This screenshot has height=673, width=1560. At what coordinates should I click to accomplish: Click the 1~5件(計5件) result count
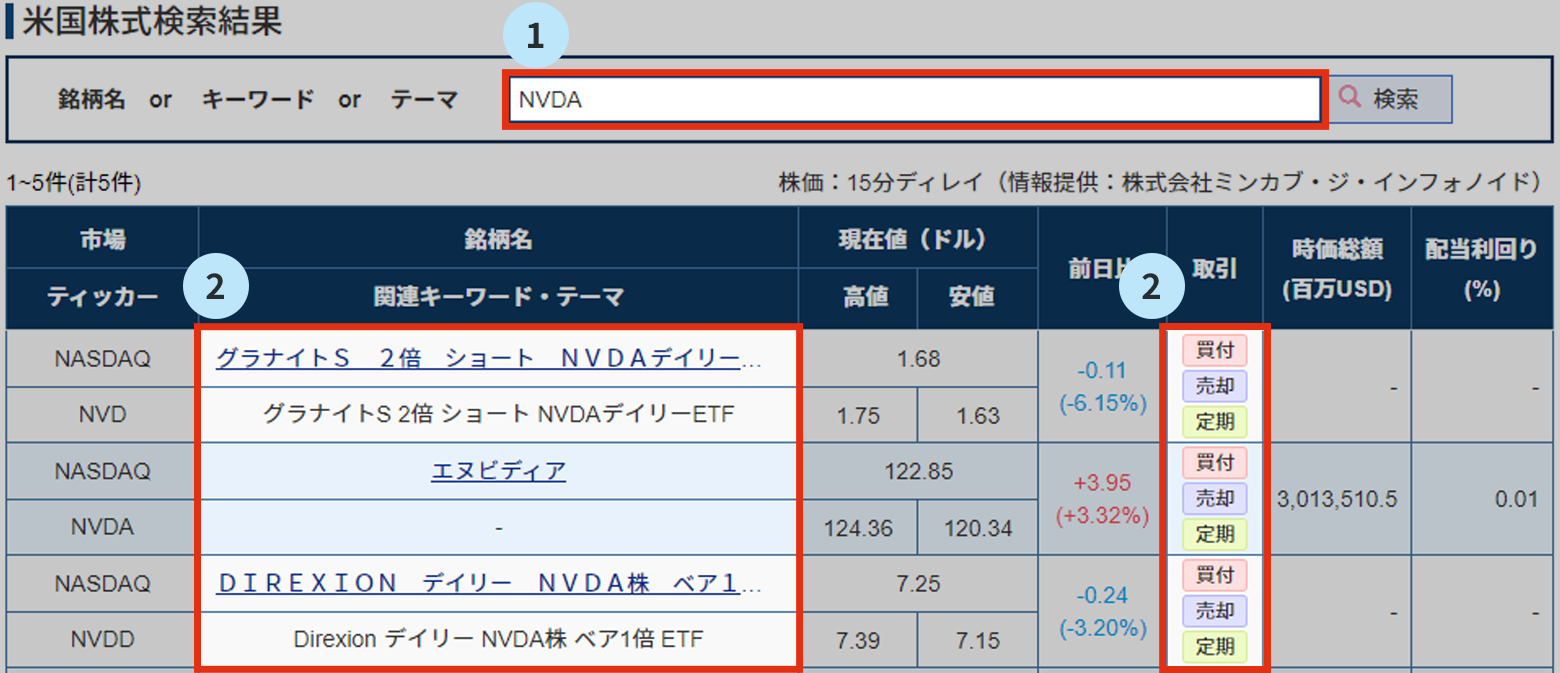(74, 183)
